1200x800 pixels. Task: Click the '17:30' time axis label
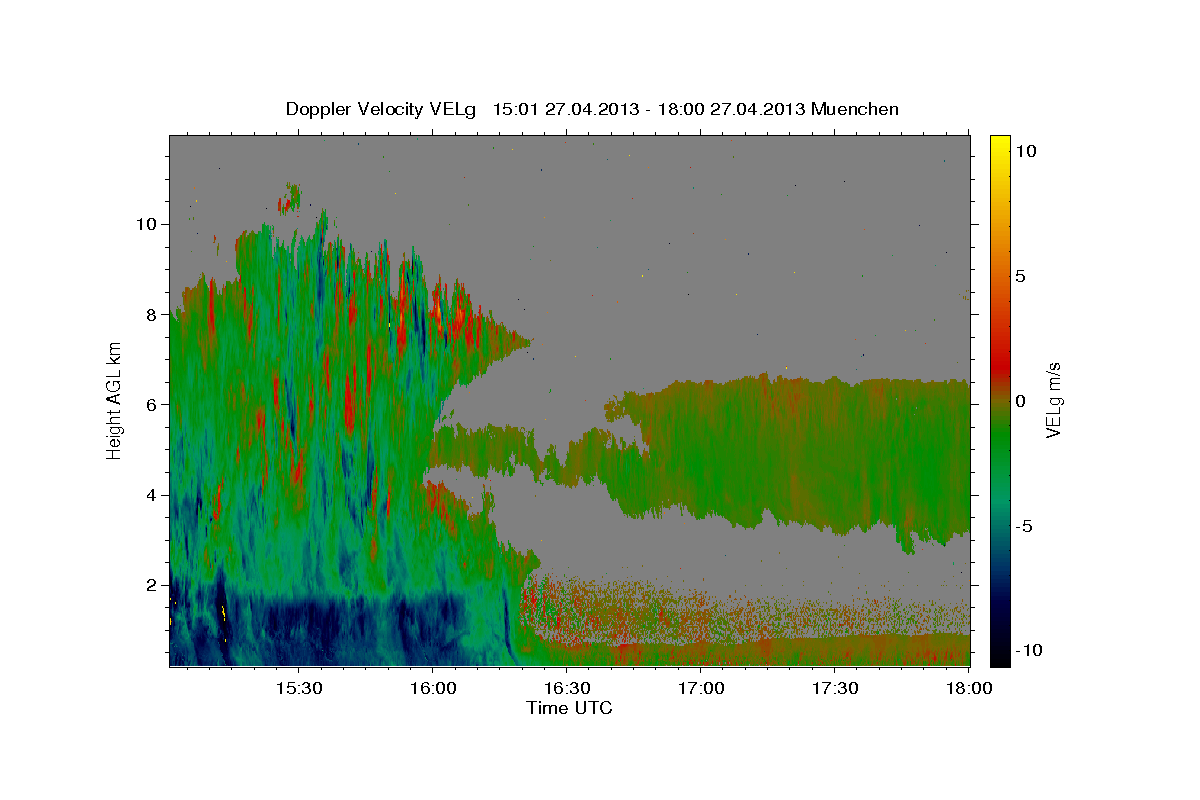tap(835, 688)
